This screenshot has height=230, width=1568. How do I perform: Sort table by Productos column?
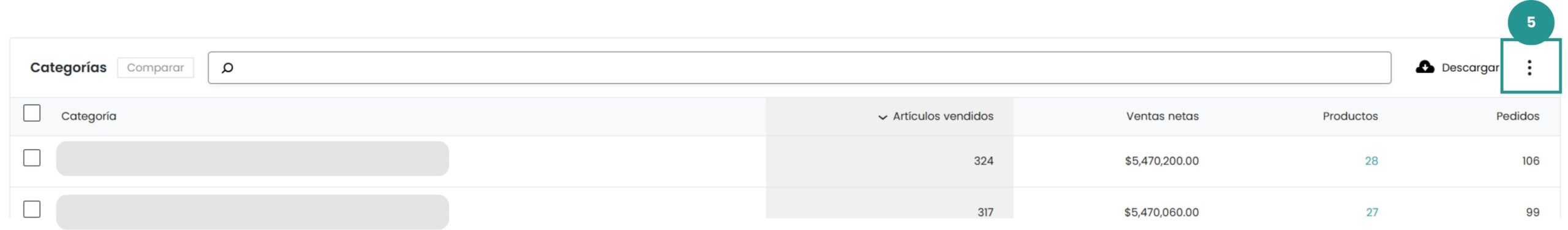click(x=1350, y=116)
